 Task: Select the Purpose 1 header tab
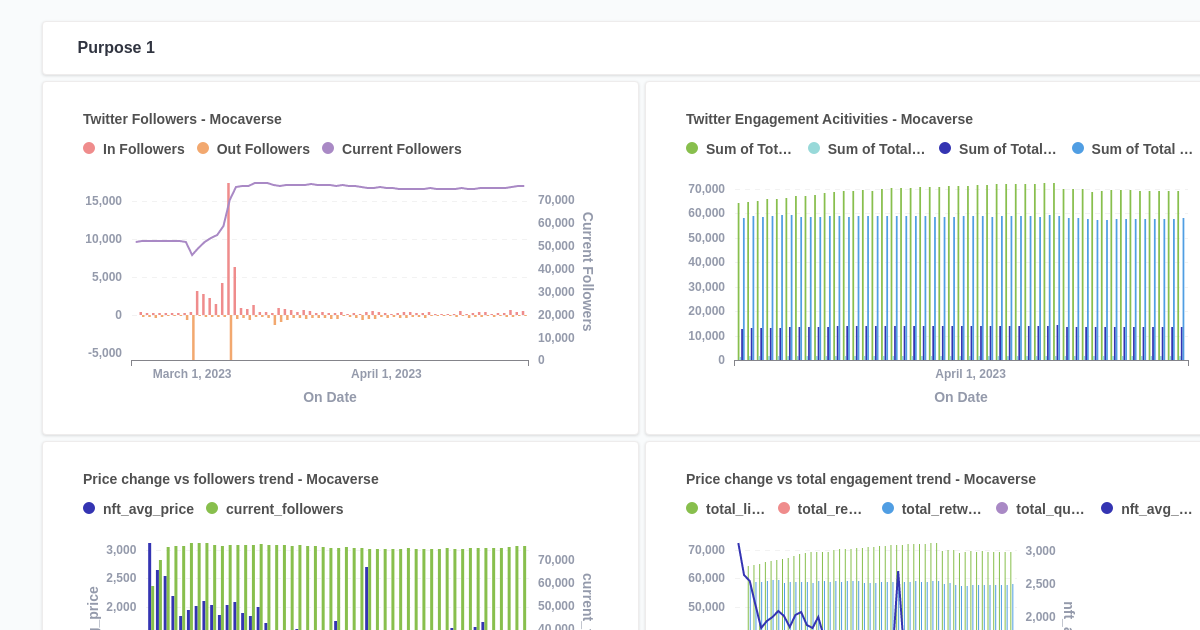116,47
